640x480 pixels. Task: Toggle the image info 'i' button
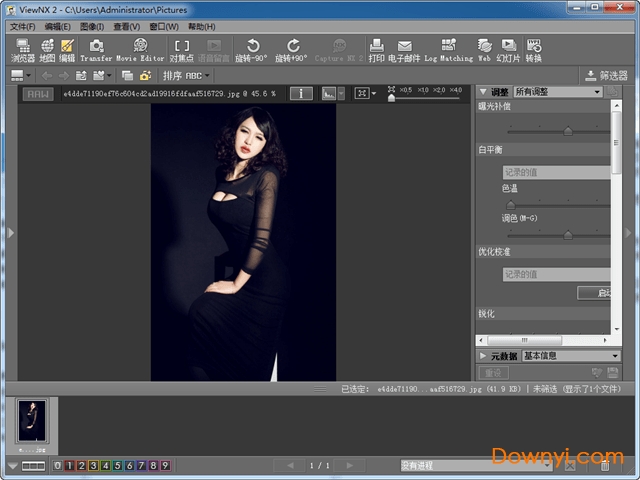coord(301,93)
